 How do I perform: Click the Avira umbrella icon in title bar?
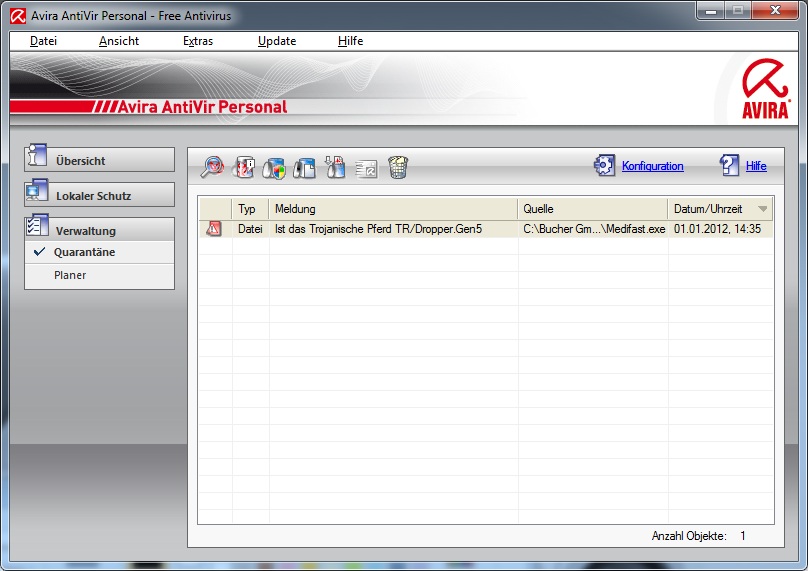18,16
